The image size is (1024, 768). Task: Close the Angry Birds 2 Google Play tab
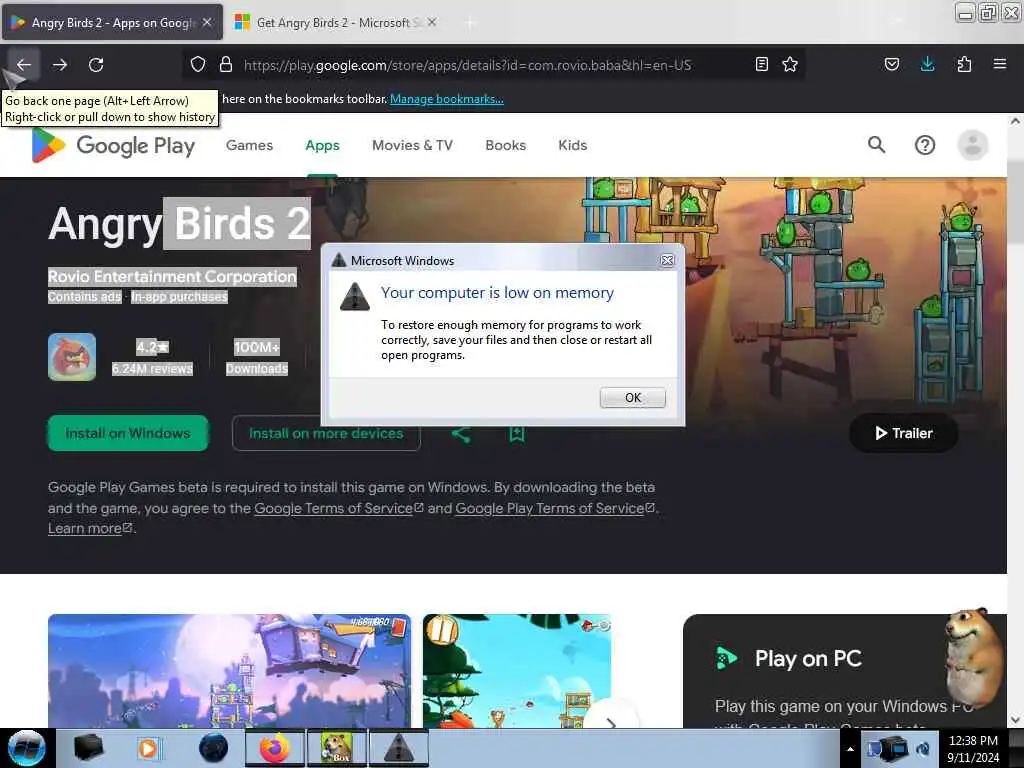pos(206,22)
